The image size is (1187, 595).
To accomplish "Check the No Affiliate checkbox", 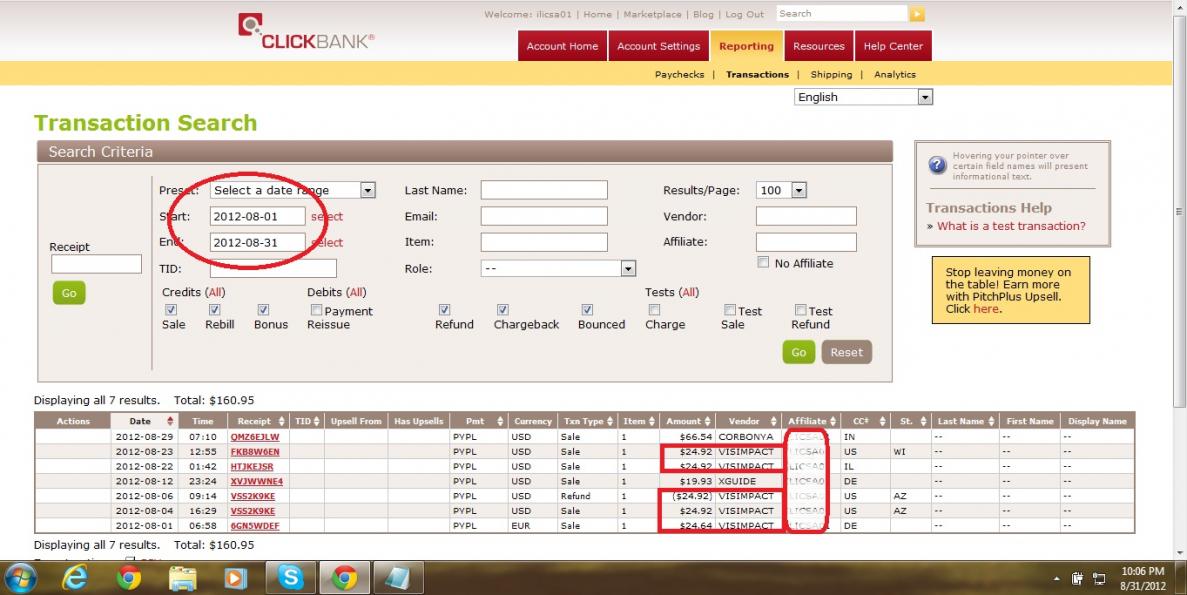I will tap(763, 262).
